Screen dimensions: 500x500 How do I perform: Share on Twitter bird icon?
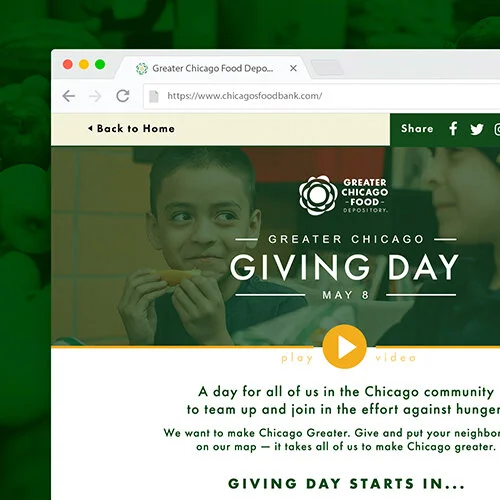[x=477, y=129]
